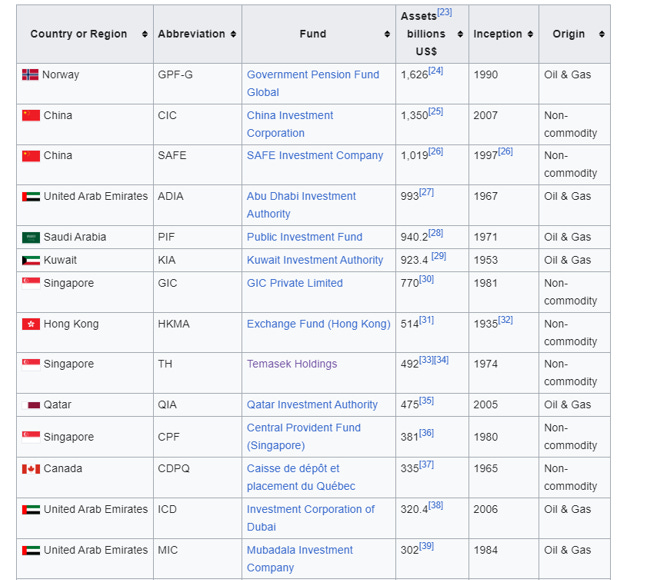Follow citation [29] next to 923.4
This screenshot has height=580, width=648.
(439, 256)
